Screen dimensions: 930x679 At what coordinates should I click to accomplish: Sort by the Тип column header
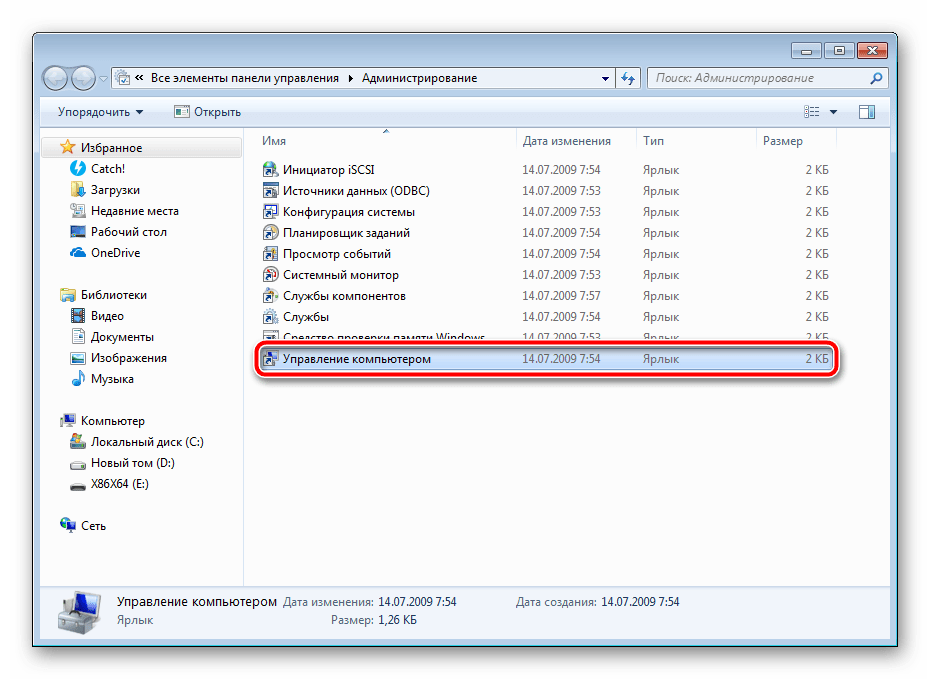(696, 141)
